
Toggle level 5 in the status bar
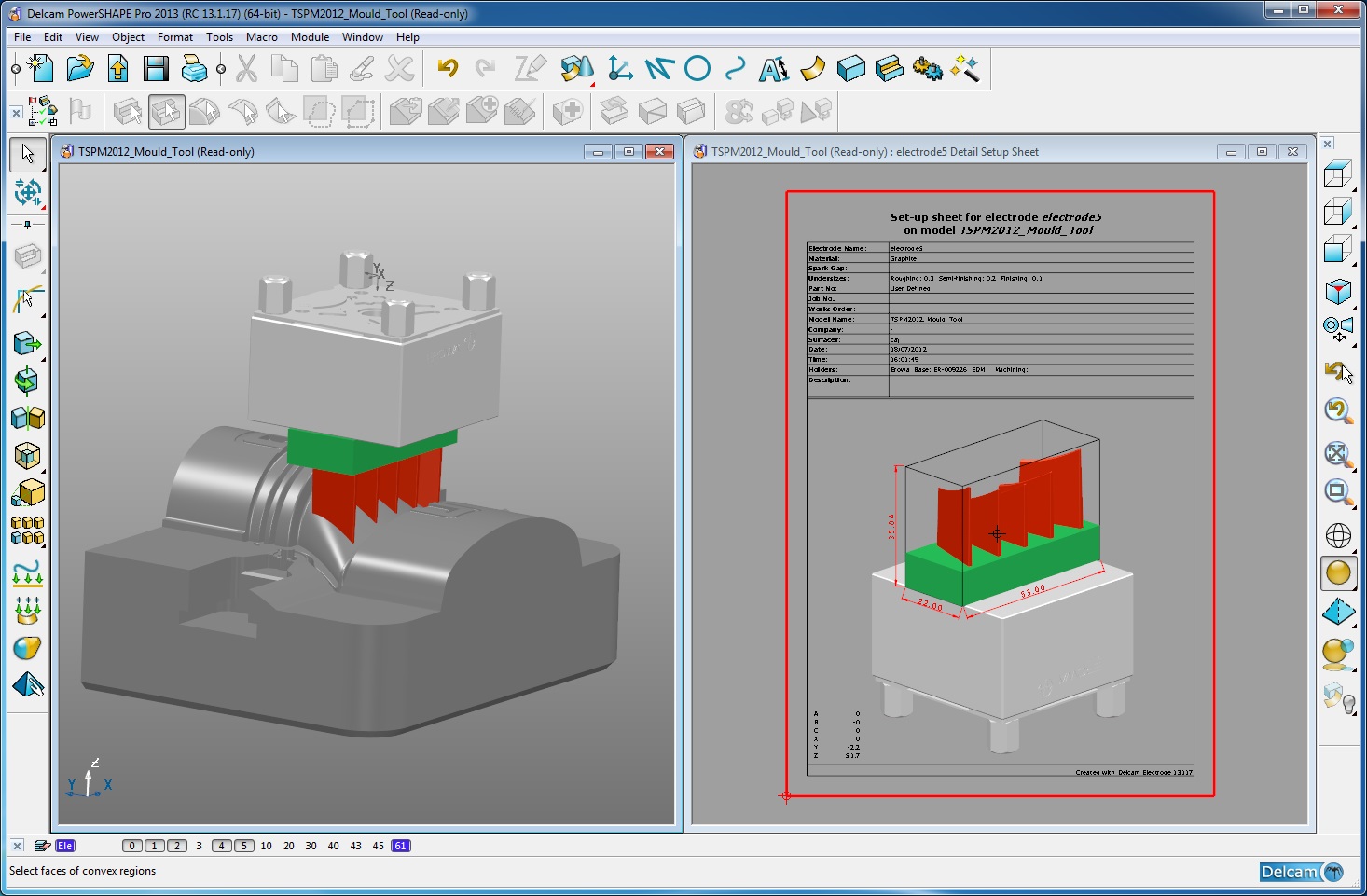[243, 846]
